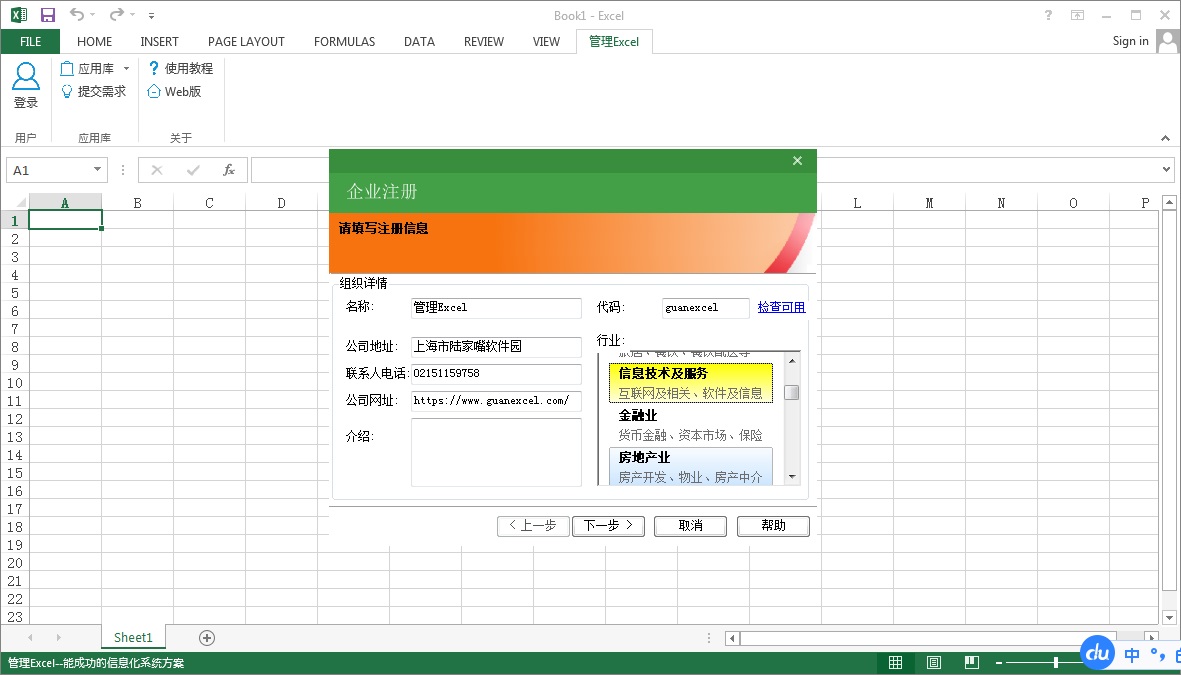The width and height of the screenshot is (1181, 675).
Task: Save the workbook from the quick access toolbar
Action: pyautogui.click(x=47, y=15)
